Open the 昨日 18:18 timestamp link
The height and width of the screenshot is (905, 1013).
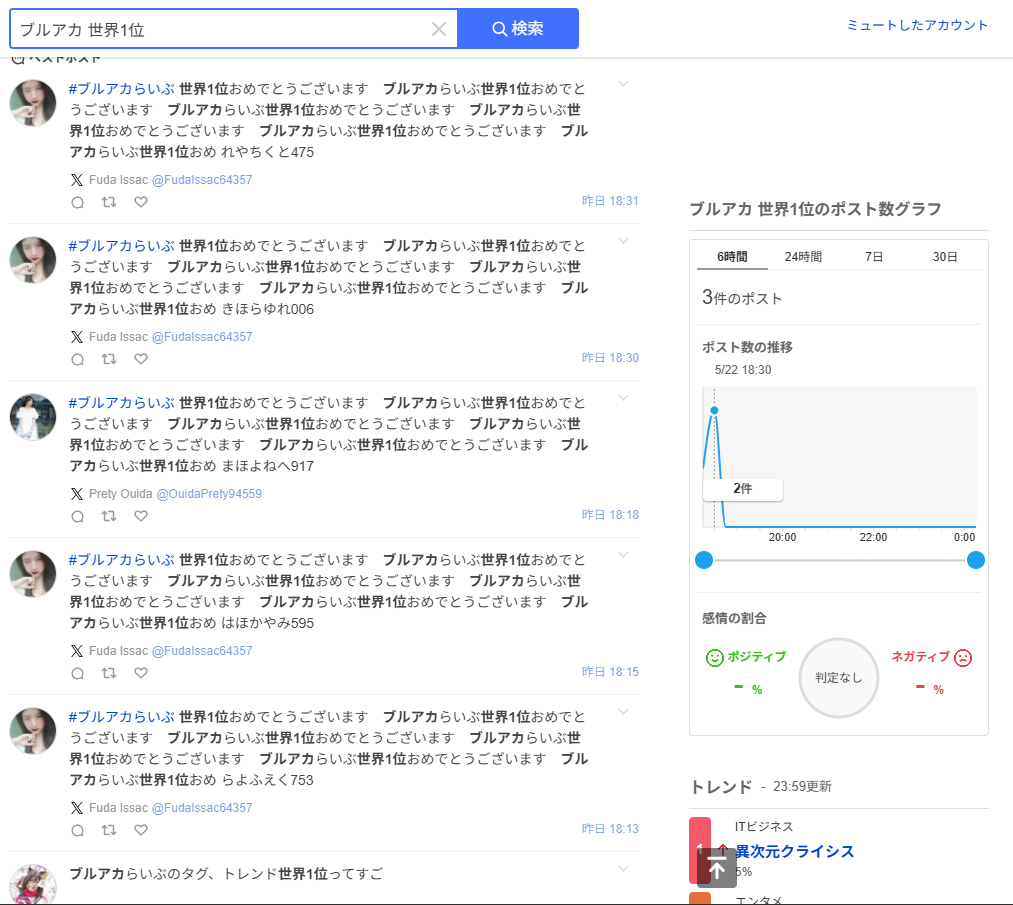pyautogui.click(x=610, y=515)
